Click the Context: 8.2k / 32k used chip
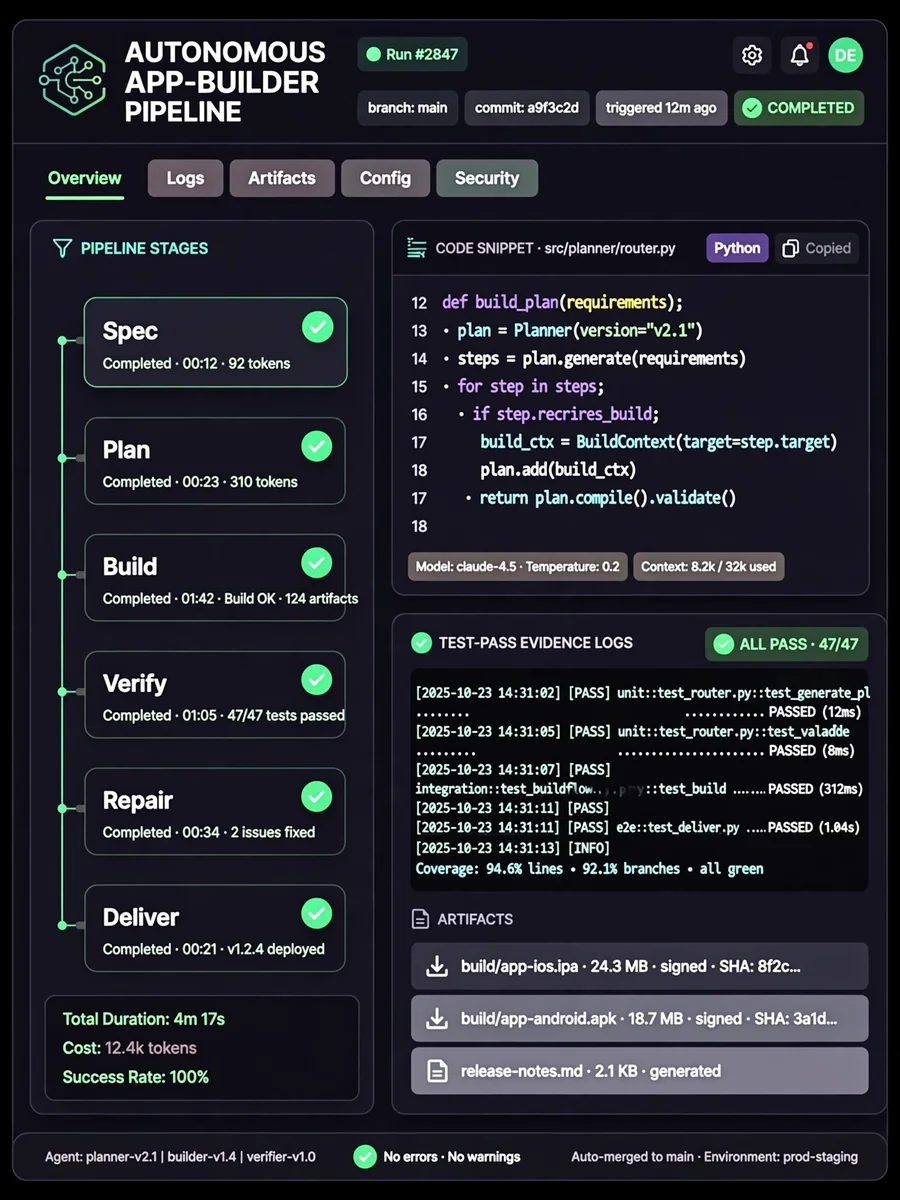Viewport: 900px width, 1200px height. tap(709, 566)
